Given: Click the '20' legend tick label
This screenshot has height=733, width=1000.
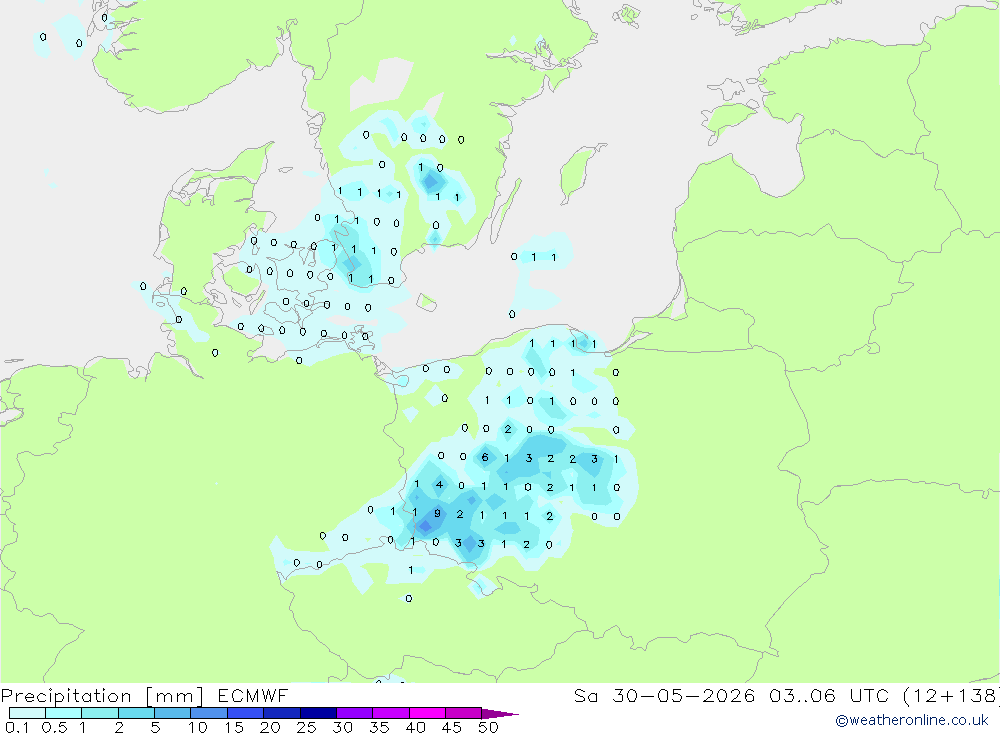Looking at the screenshot, I should coord(270,727).
